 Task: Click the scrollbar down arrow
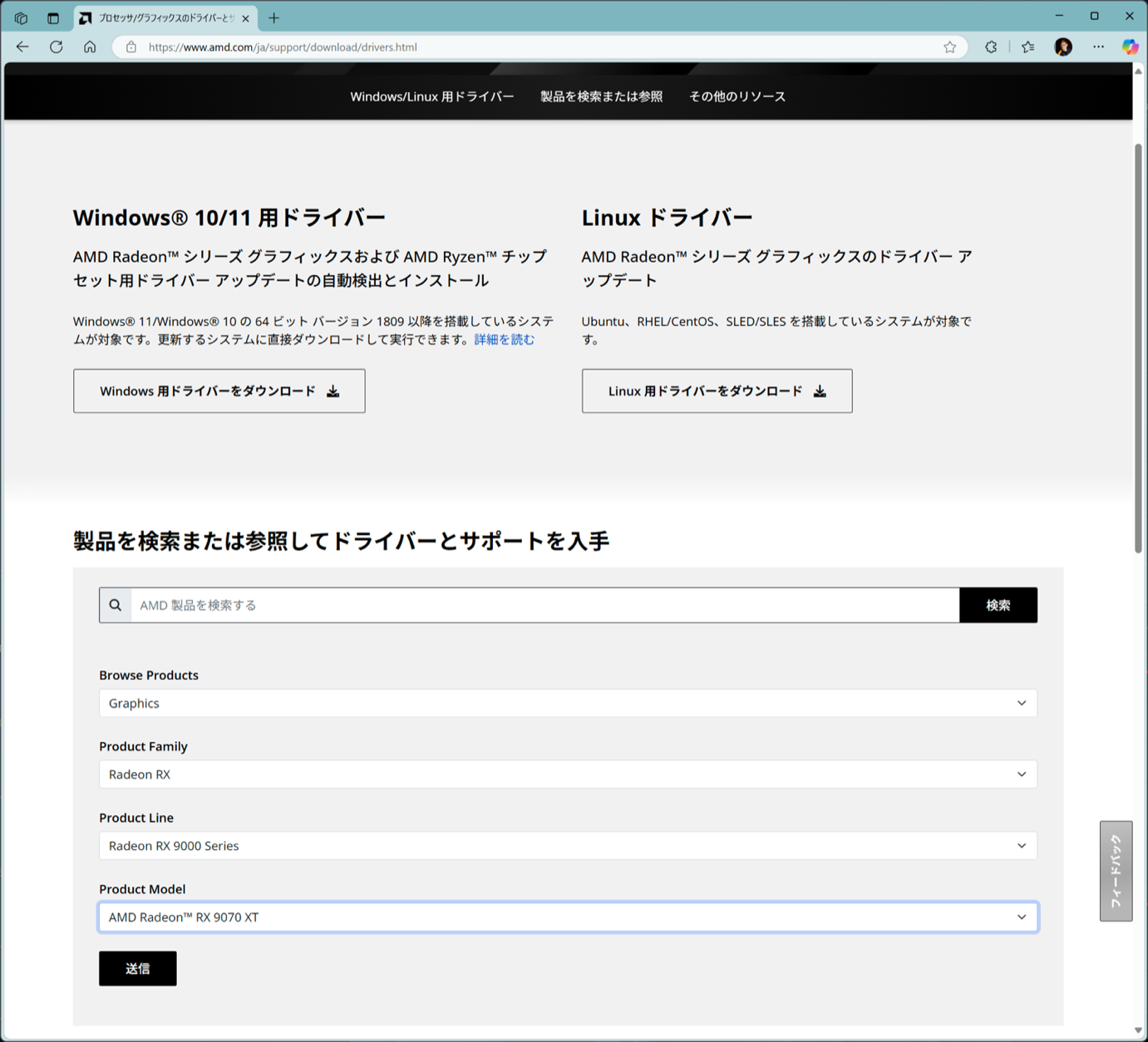pyautogui.click(x=1138, y=1030)
